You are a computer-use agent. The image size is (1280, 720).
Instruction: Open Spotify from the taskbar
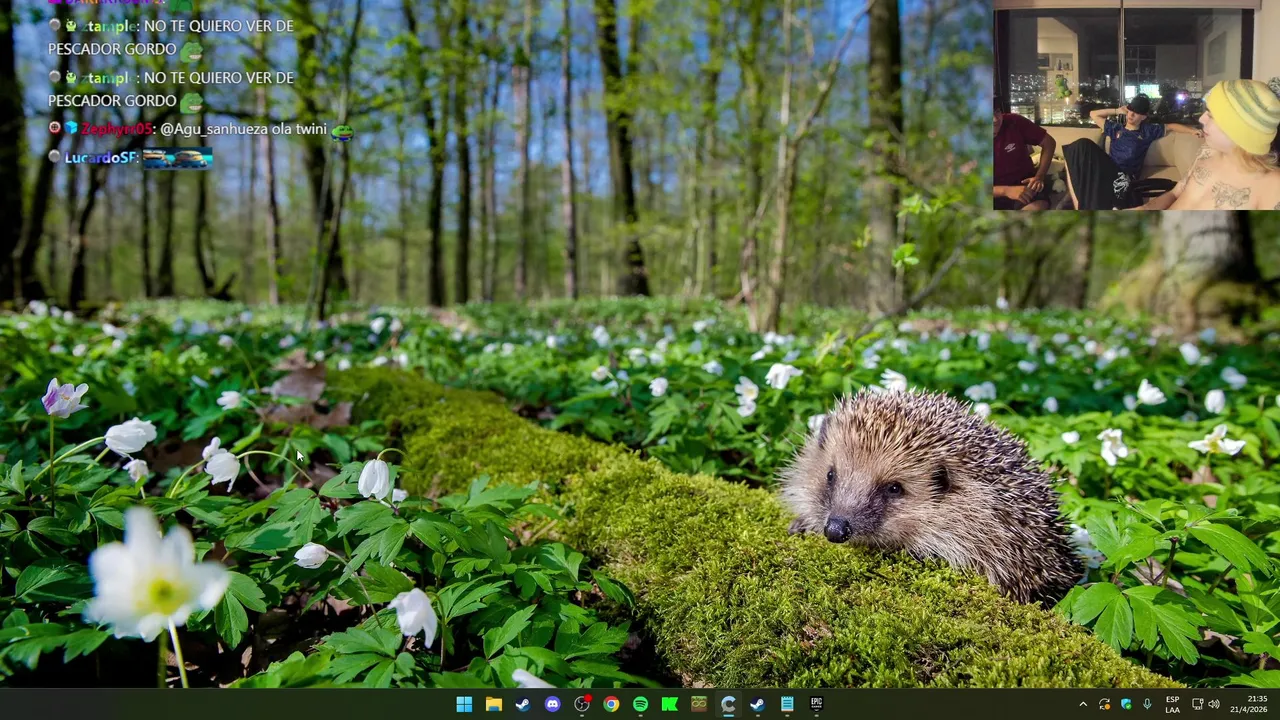pos(640,704)
